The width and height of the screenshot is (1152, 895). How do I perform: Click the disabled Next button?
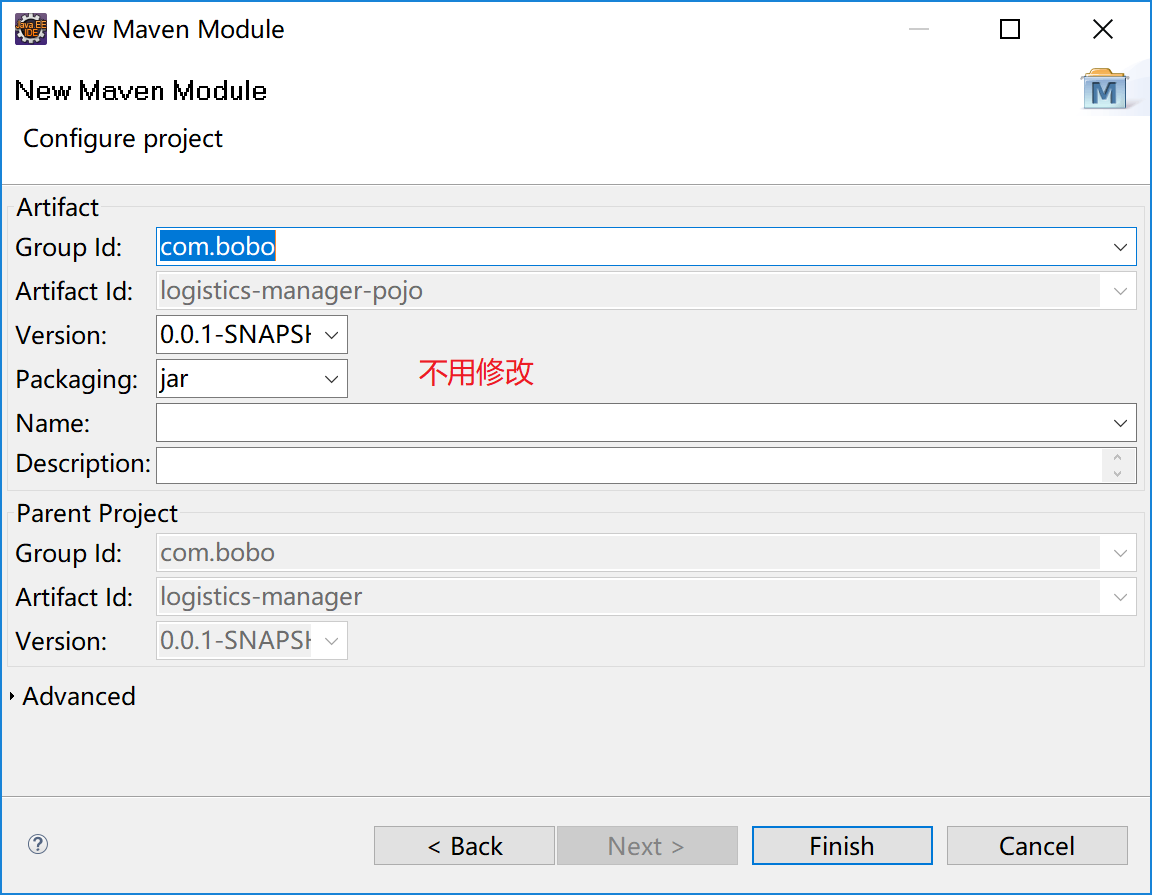tap(647, 846)
